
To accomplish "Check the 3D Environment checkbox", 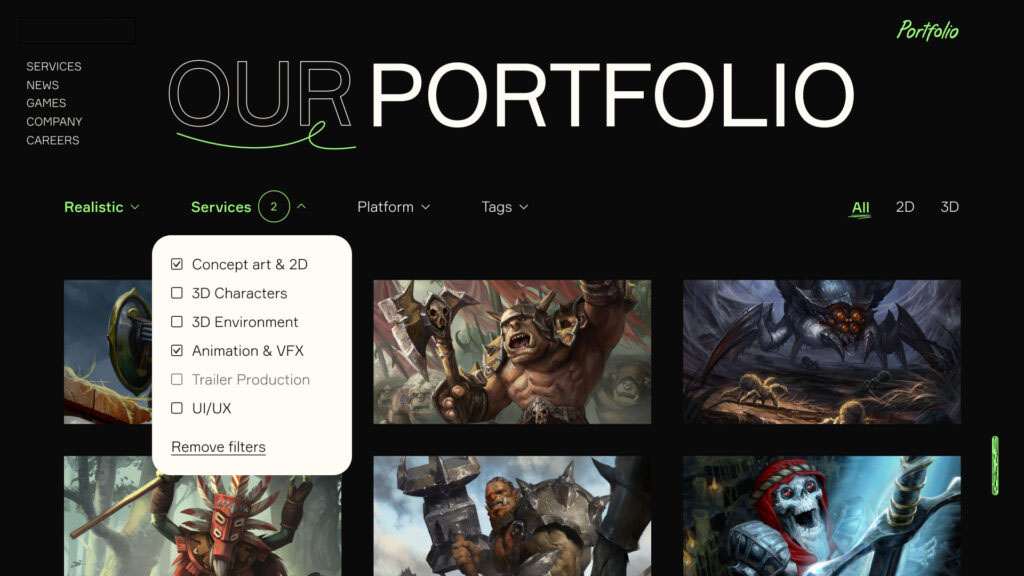I will 177,321.
